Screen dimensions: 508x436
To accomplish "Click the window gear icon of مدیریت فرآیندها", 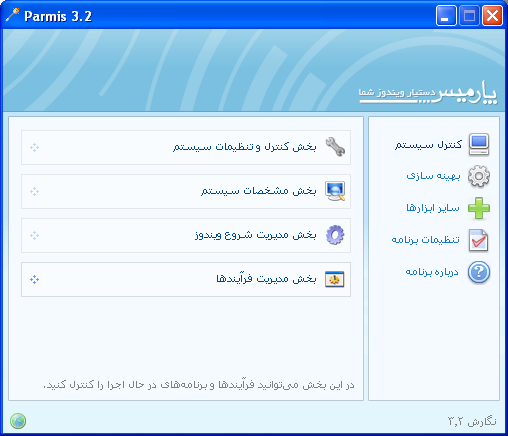I will [335, 279].
